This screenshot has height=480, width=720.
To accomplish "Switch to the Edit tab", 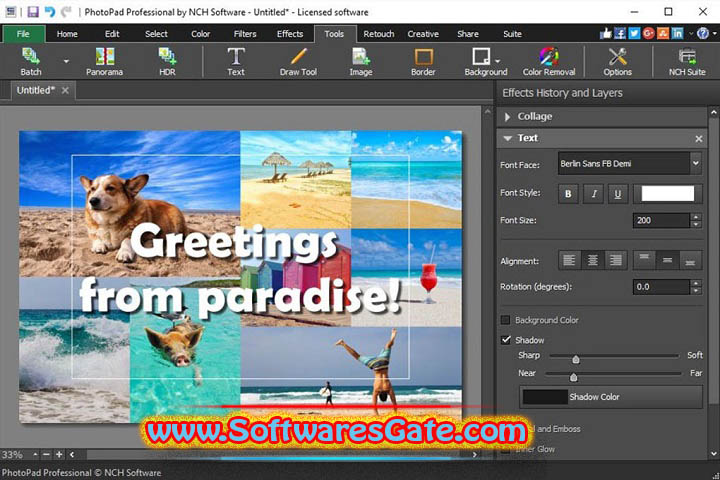I will [x=112, y=34].
